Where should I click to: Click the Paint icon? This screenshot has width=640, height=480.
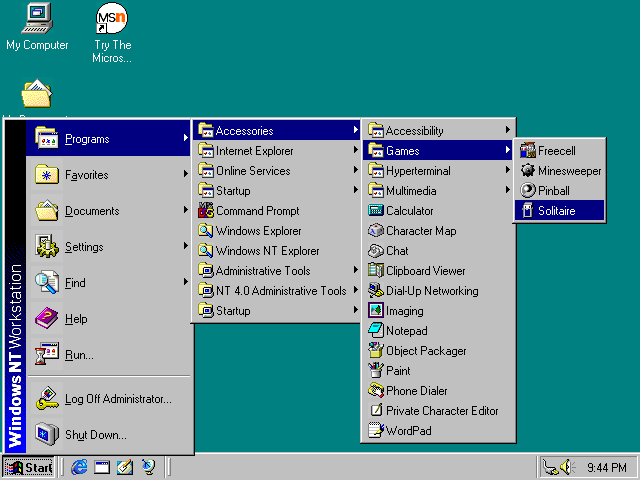click(x=376, y=371)
